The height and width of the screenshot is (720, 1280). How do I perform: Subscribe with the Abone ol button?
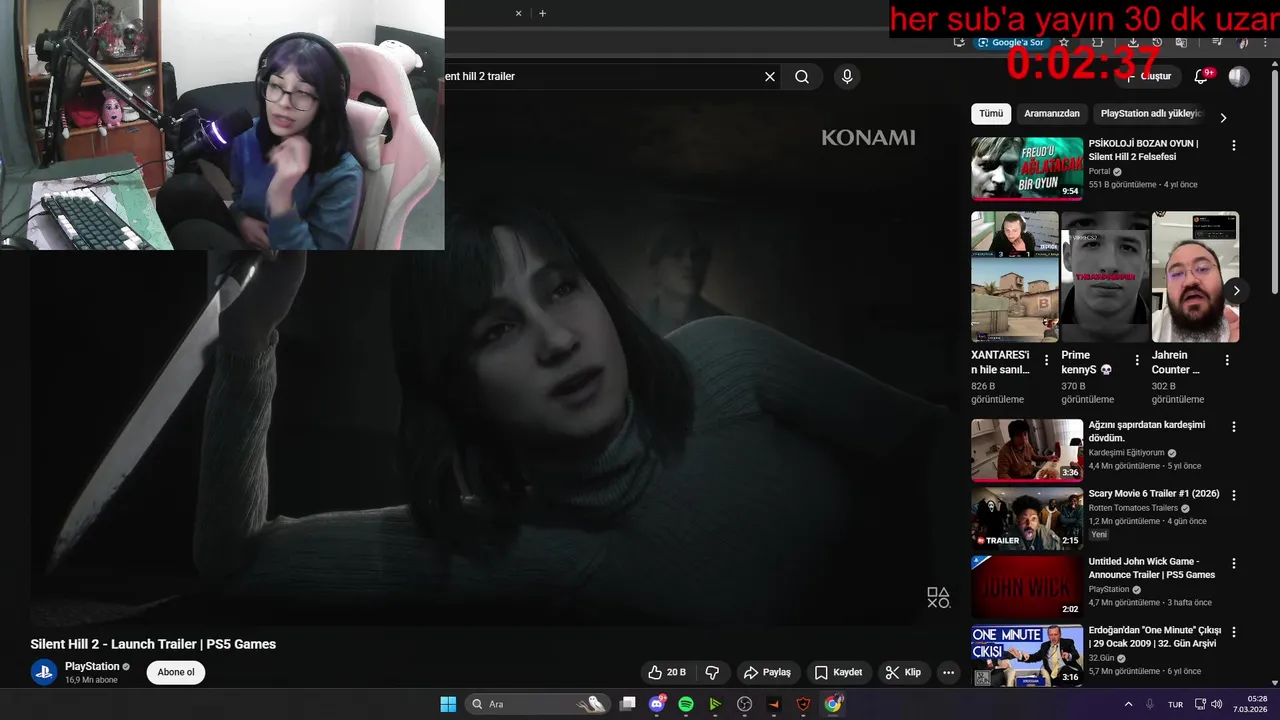tap(176, 672)
